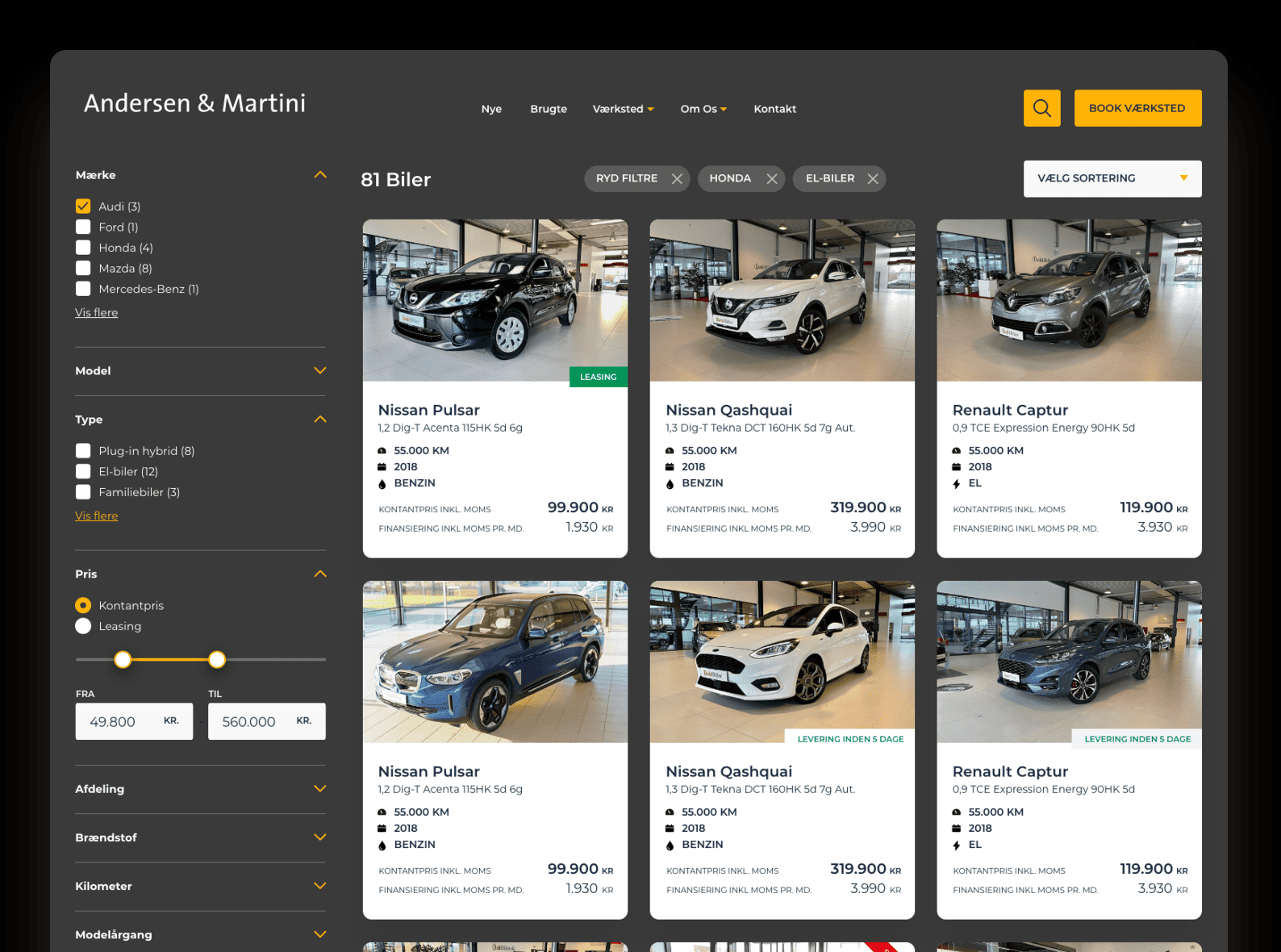
Task: Open the Om Os dropdown menu
Action: pyautogui.click(x=703, y=109)
